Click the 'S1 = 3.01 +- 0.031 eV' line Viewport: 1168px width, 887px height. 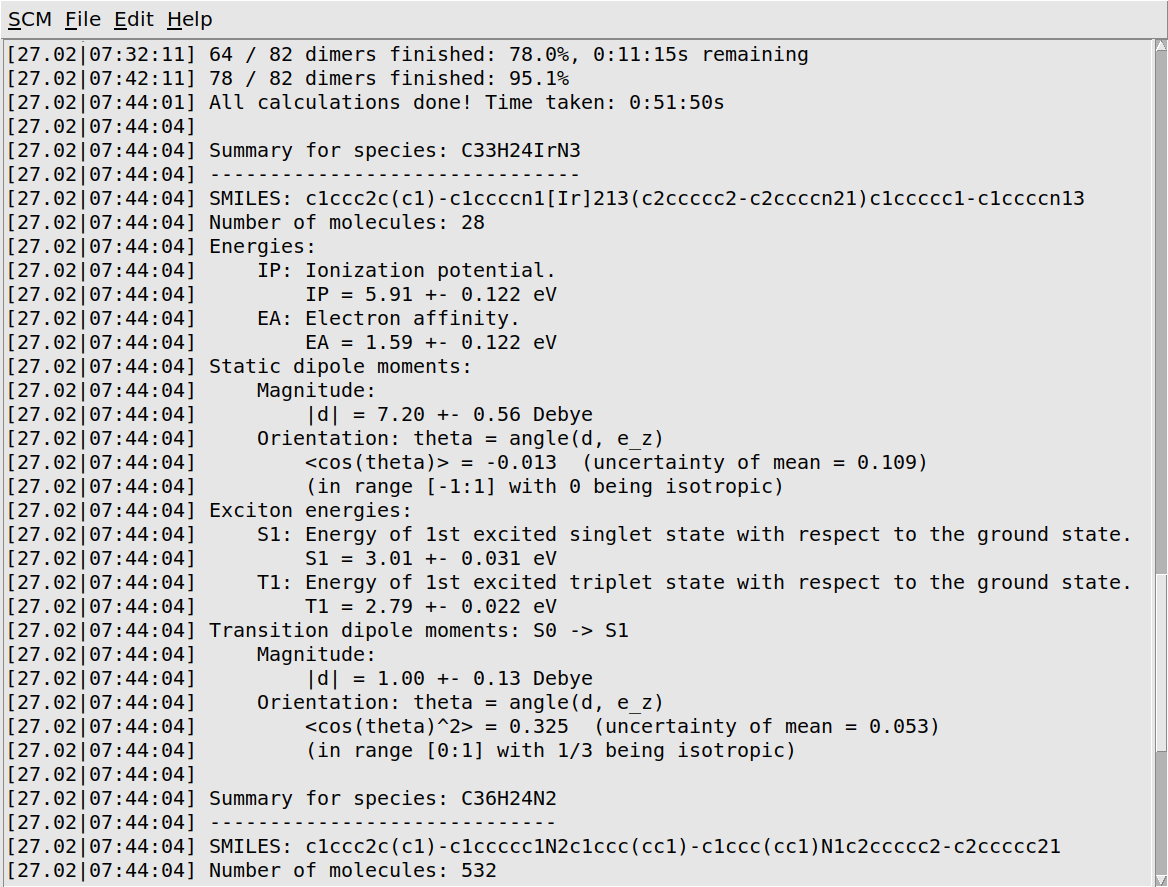pyautogui.click(x=430, y=558)
